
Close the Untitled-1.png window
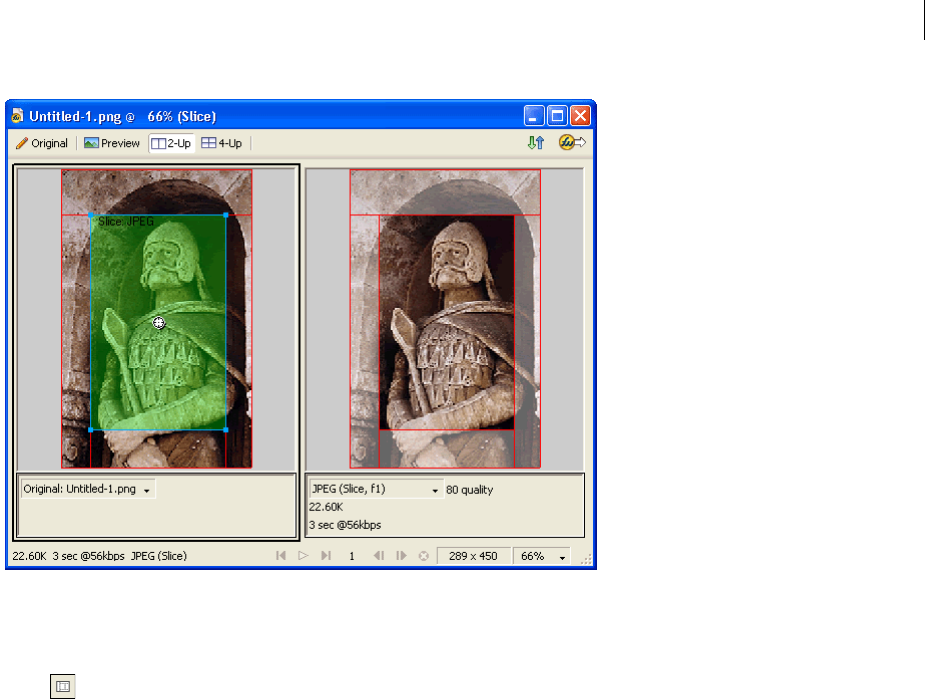580,116
